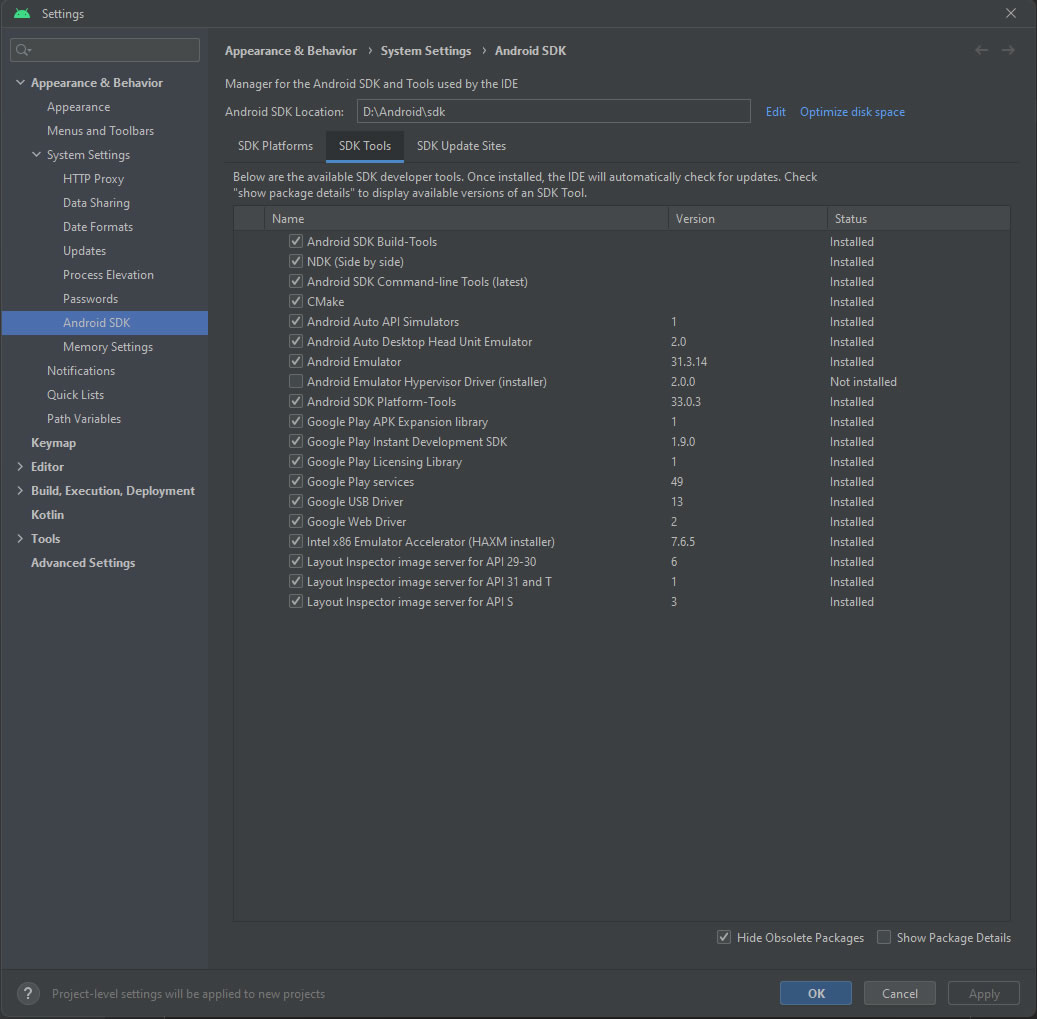Click version 7.6.5 cell
Screen dimensions: 1037x1019
[x=683, y=542]
